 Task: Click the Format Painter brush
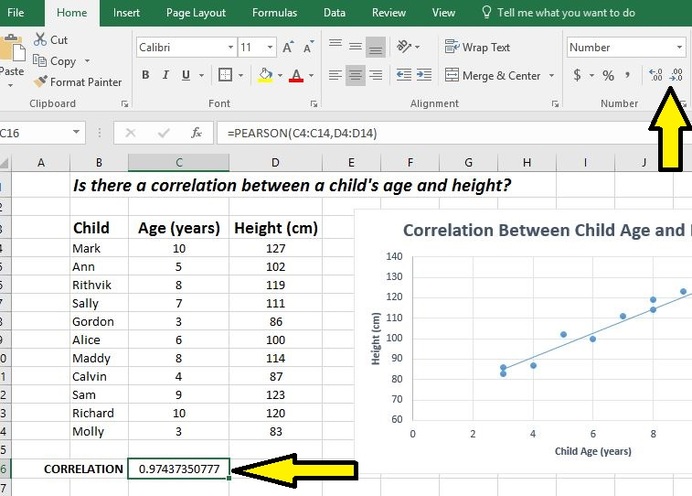coord(40,82)
